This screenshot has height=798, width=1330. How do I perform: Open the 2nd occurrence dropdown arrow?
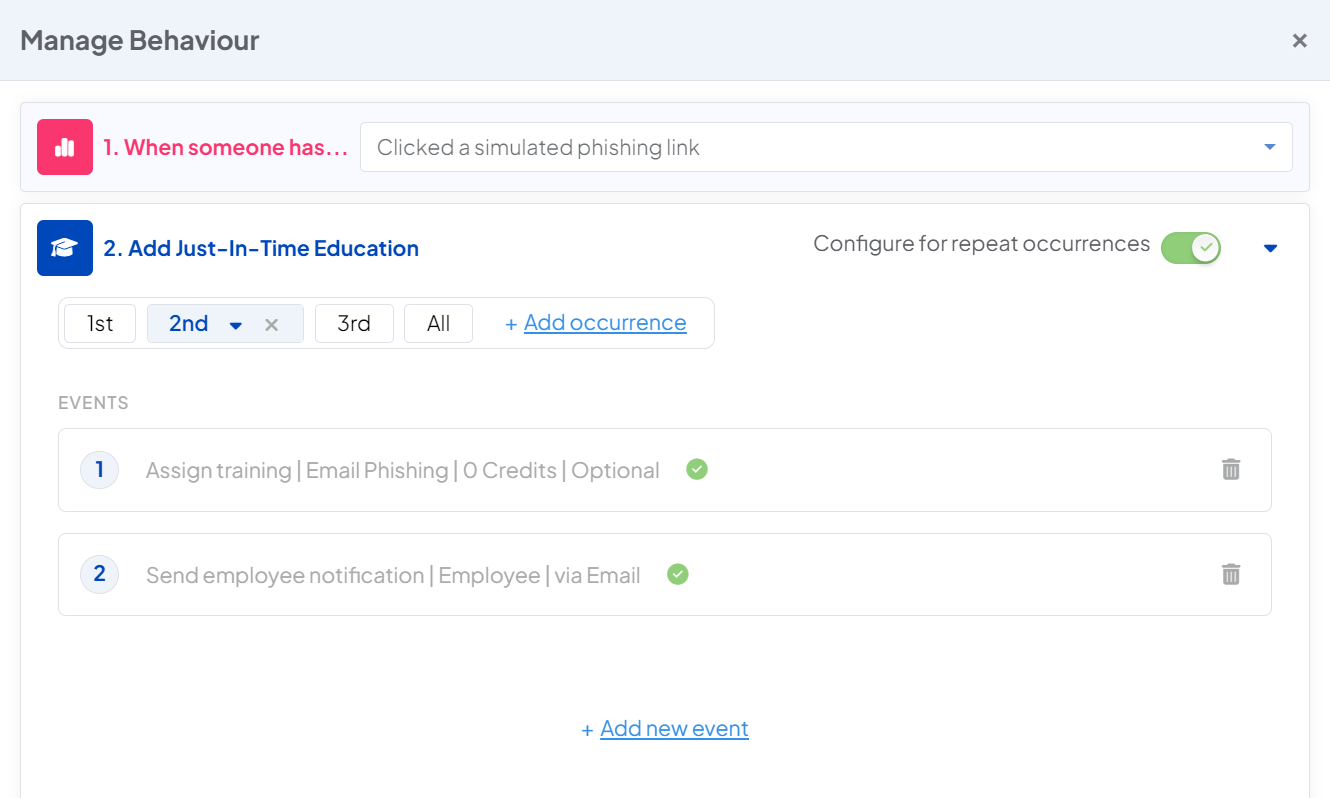236,323
